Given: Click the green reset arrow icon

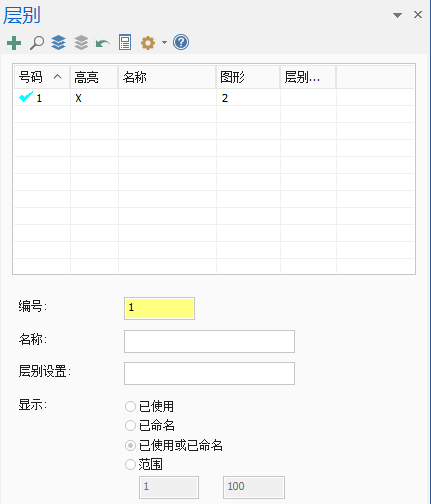Looking at the screenshot, I should (x=102, y=44).
